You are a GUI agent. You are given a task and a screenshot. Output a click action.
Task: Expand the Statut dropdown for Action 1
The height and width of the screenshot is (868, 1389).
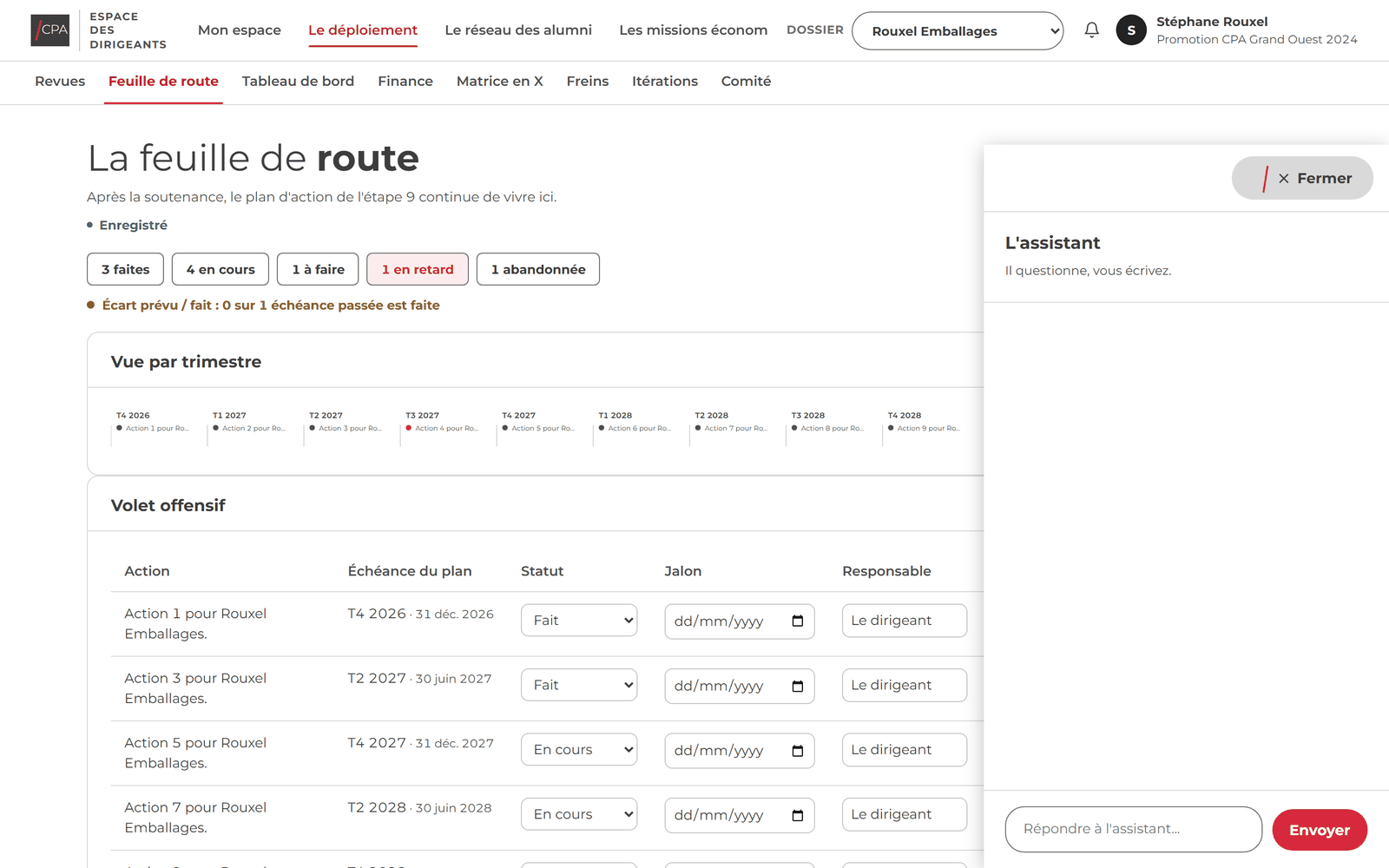tap(579, 621)
